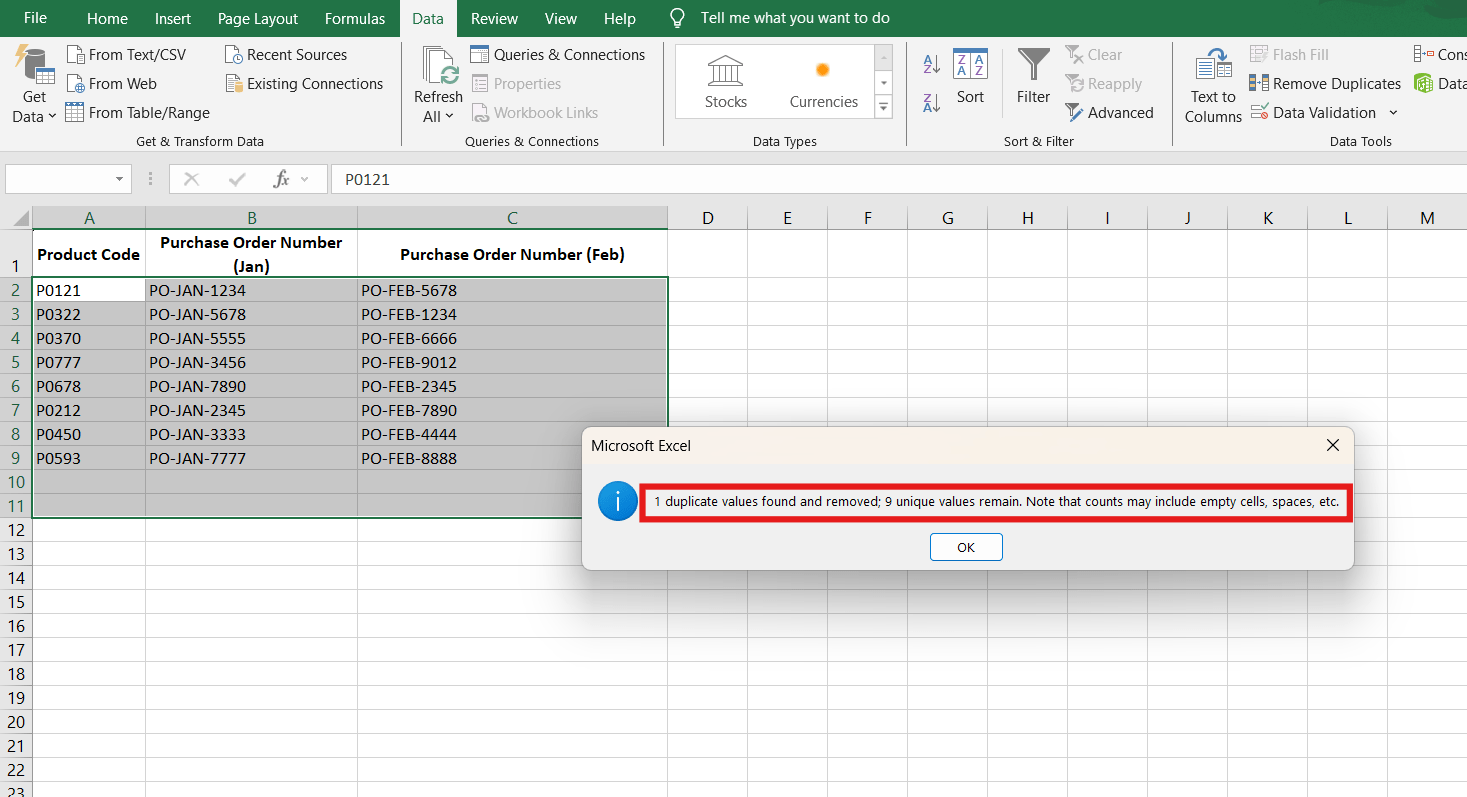Click Refresh All icon

[438, 66]
